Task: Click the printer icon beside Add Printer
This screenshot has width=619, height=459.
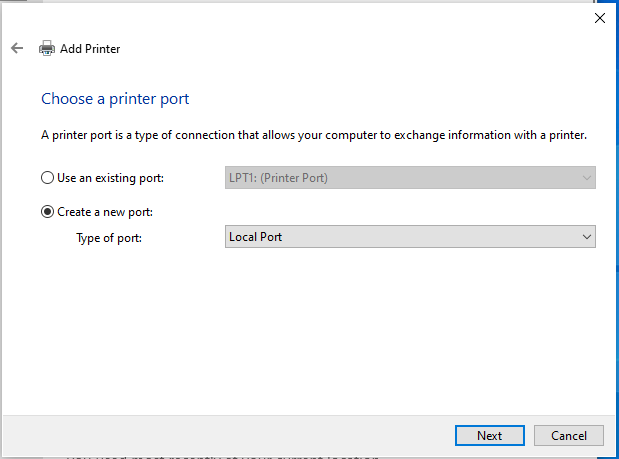Action: click(x=47, y=49)
